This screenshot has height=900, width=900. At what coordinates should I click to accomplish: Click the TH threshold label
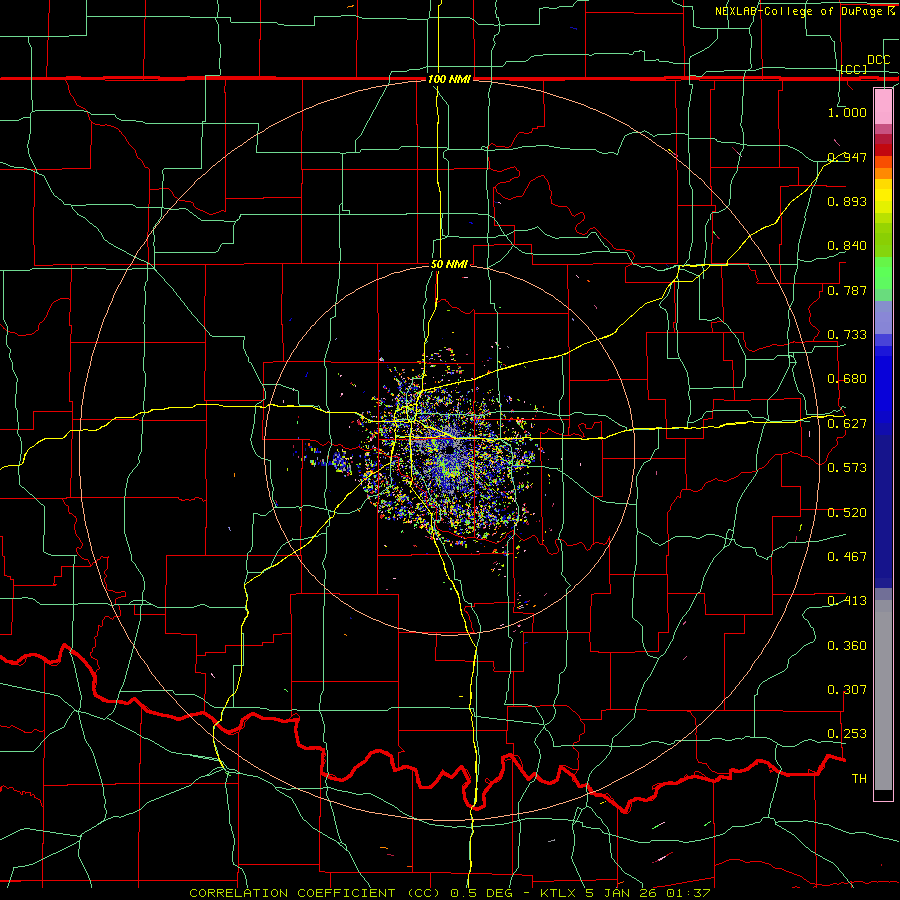coord(859,778)
